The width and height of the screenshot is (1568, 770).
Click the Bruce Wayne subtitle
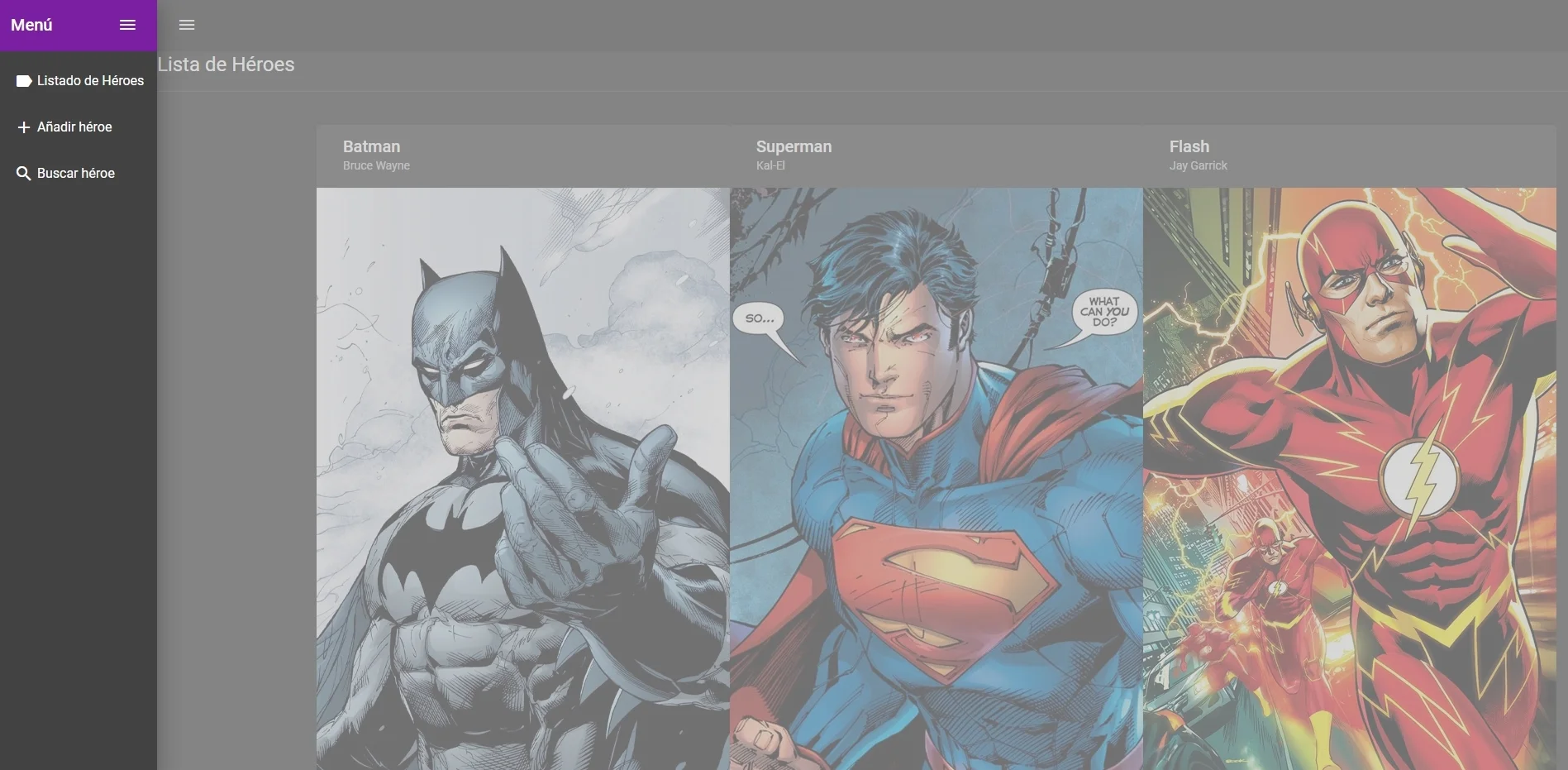[376, 165]
